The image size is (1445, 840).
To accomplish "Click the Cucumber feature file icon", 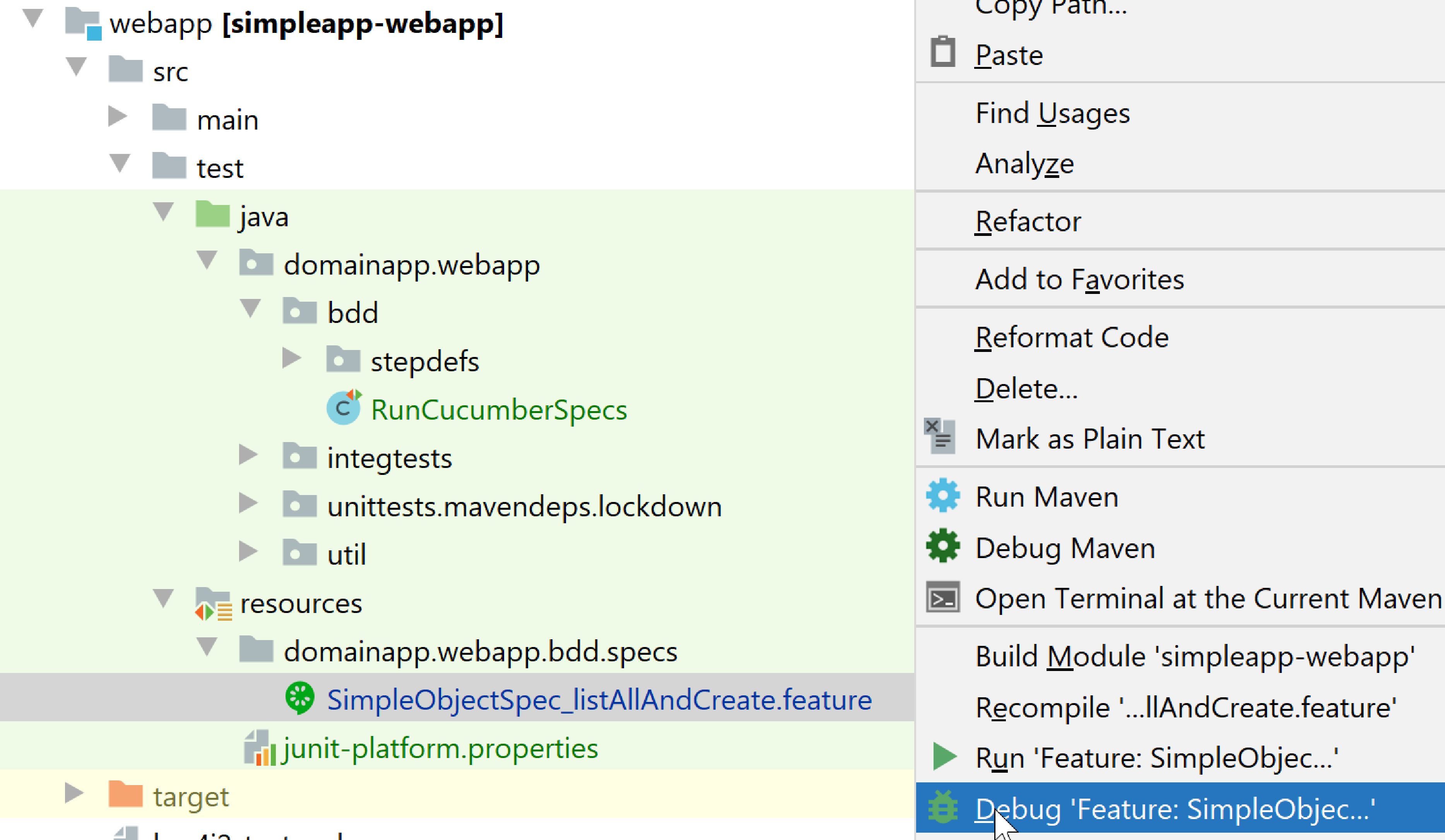I will [299, 698].
